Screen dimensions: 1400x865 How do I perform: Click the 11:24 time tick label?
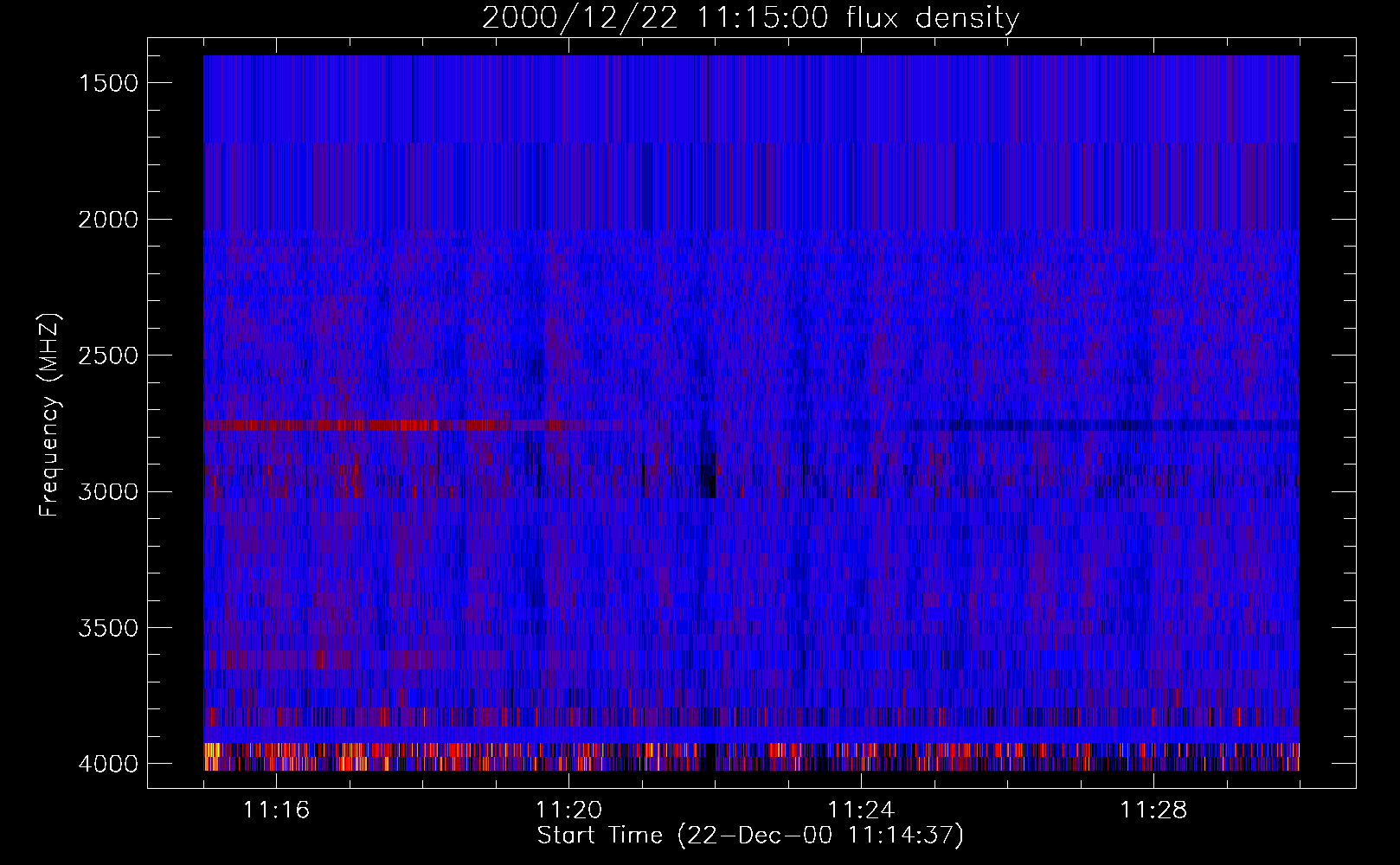(x=861, y=811)
